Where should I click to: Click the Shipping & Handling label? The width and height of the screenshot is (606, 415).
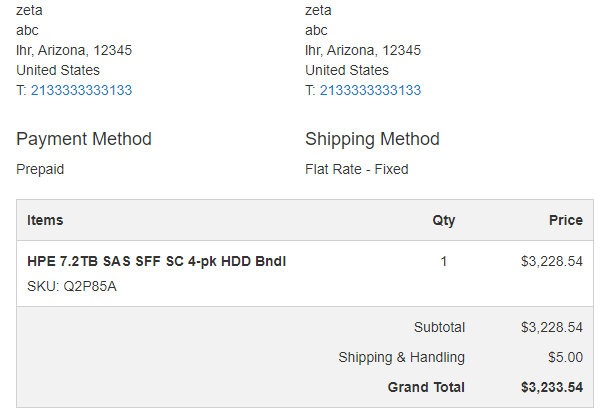coord(401,357)
